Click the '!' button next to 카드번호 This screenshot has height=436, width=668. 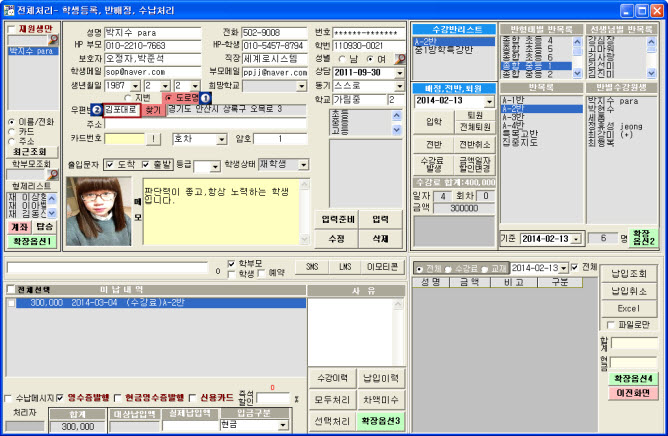[153, 139]
